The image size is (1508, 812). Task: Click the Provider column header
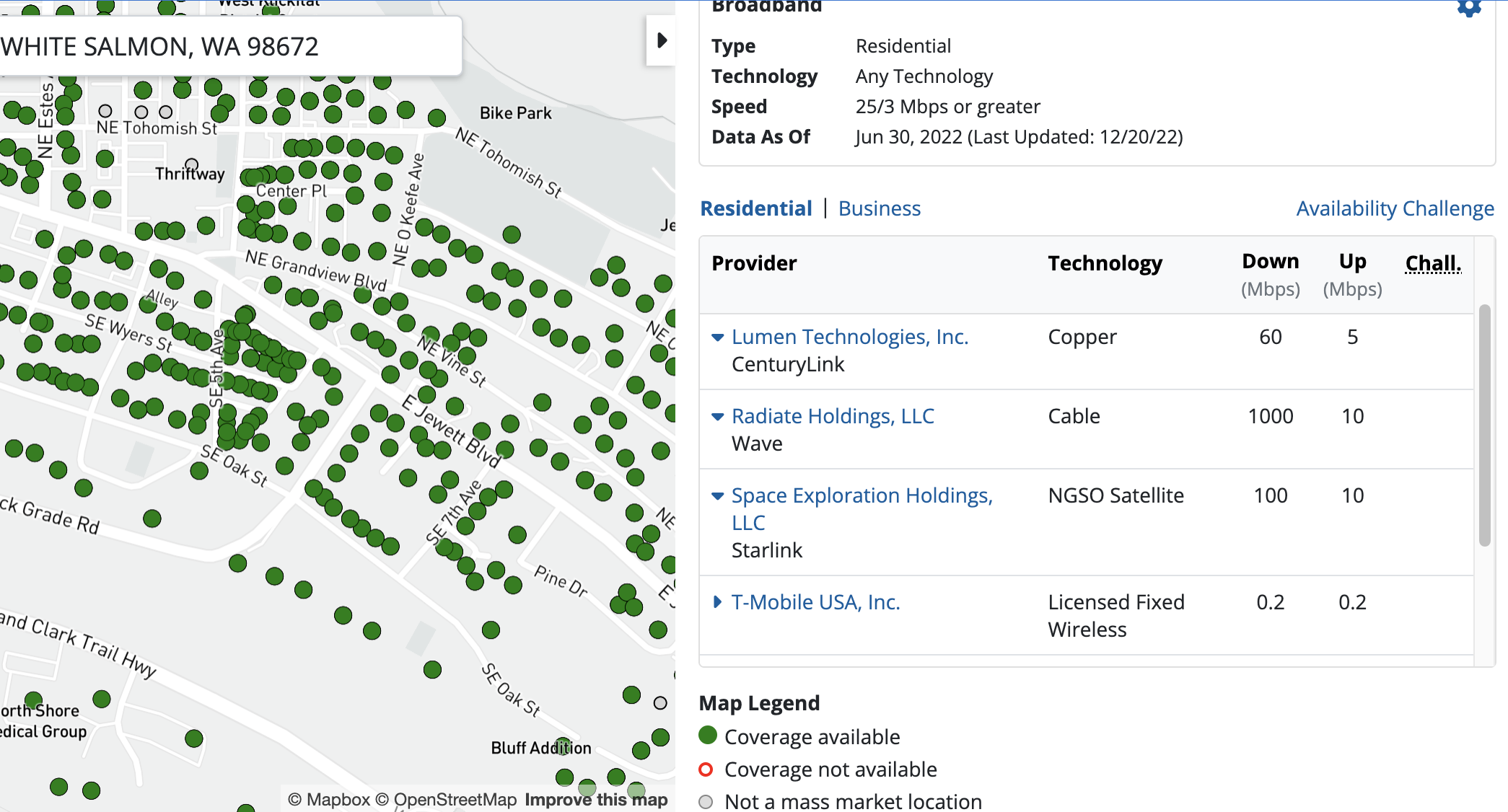pos(754,263)
